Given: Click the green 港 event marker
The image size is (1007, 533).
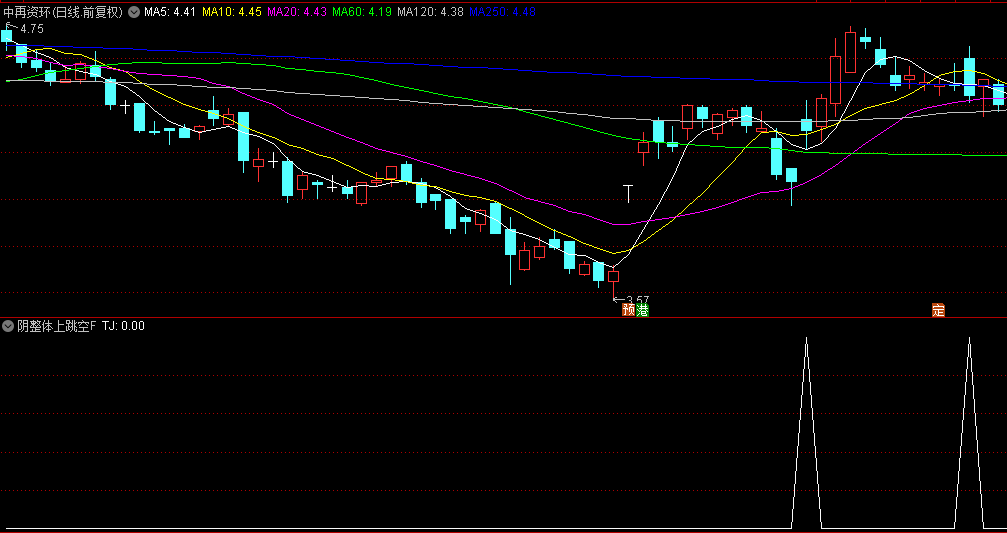Looking at the screenshot, I should coord(642,310).
